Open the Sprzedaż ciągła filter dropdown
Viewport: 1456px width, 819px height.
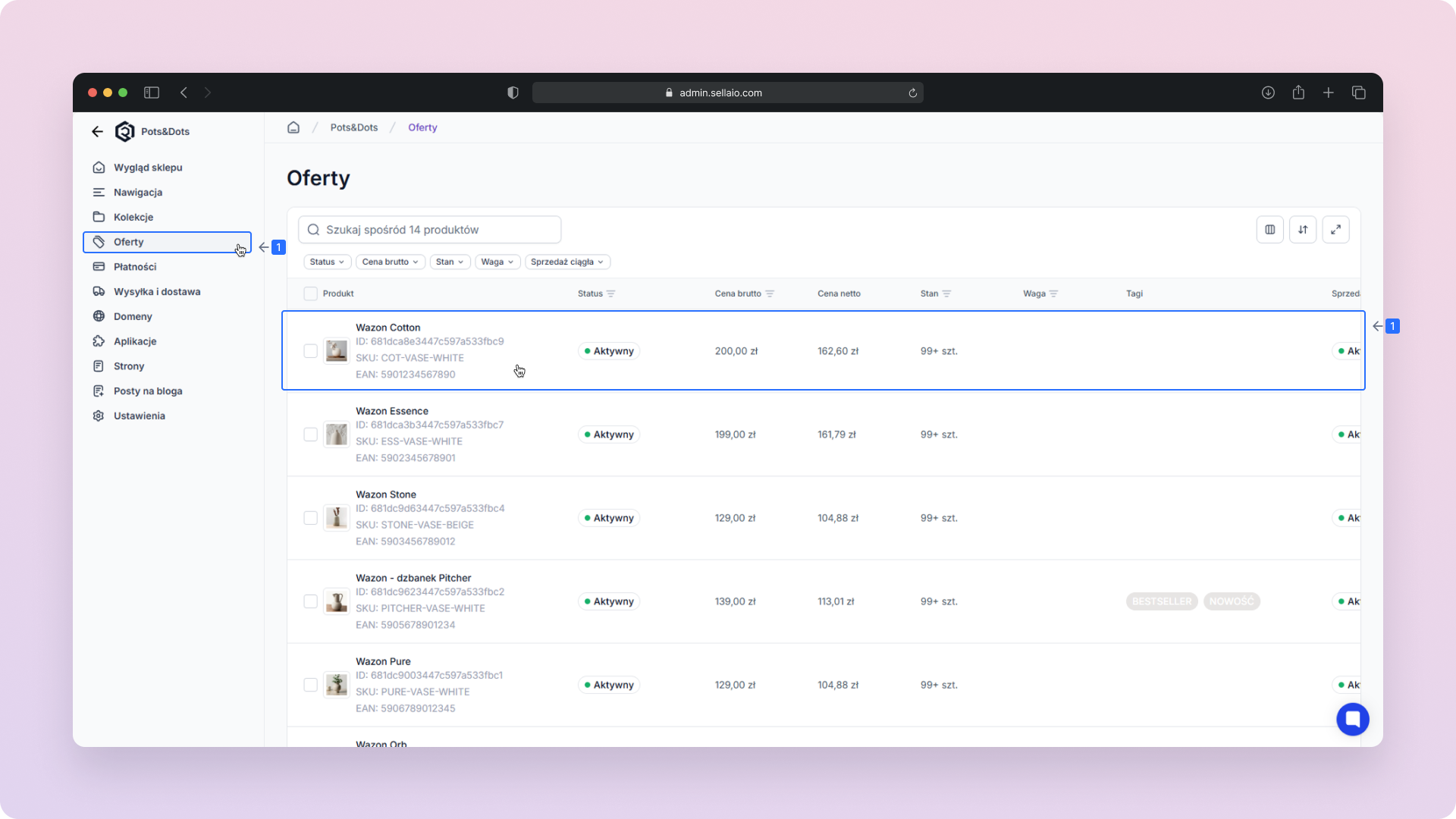point(567,262)
